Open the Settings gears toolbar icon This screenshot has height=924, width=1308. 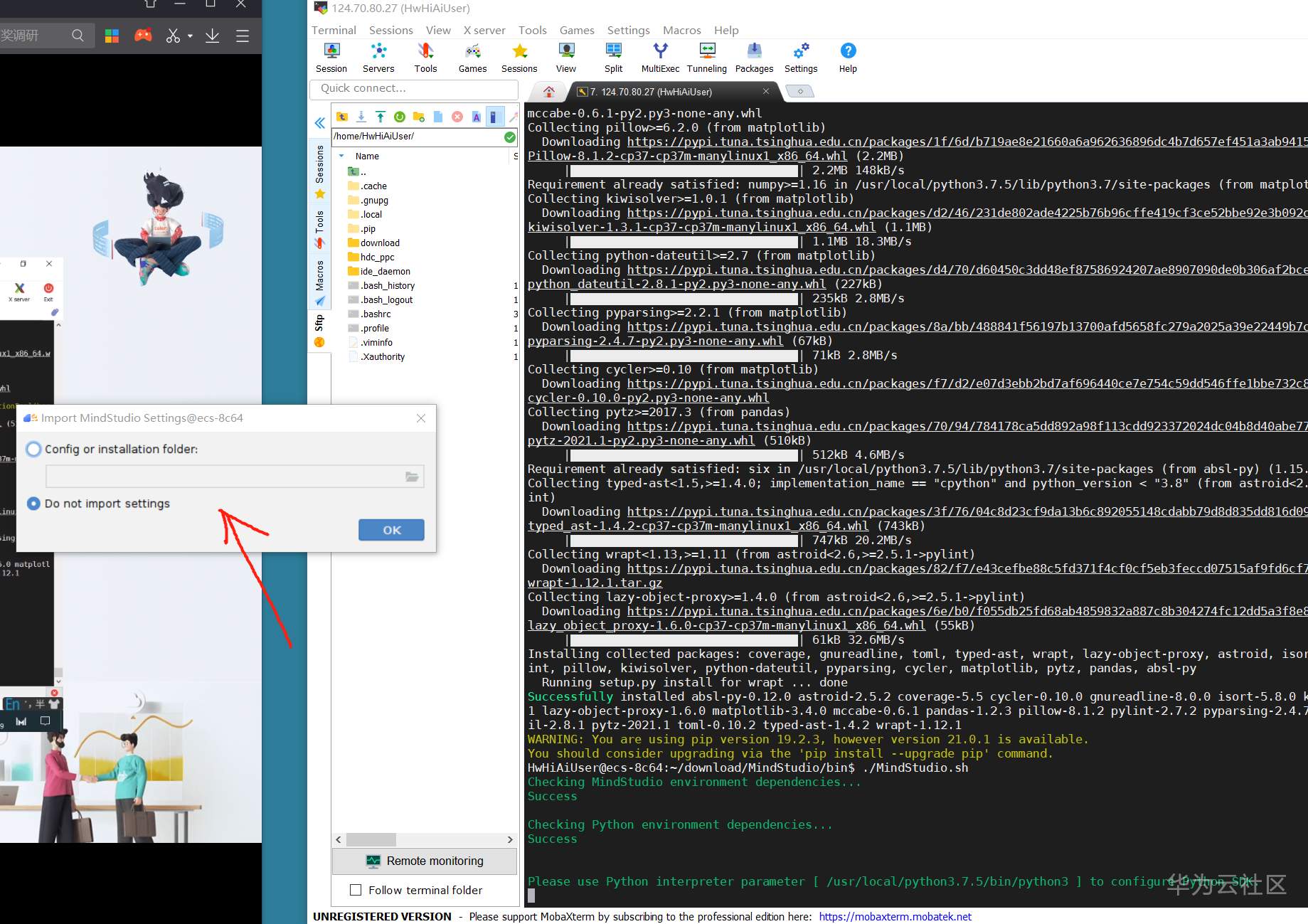click(x=801, y=58)
